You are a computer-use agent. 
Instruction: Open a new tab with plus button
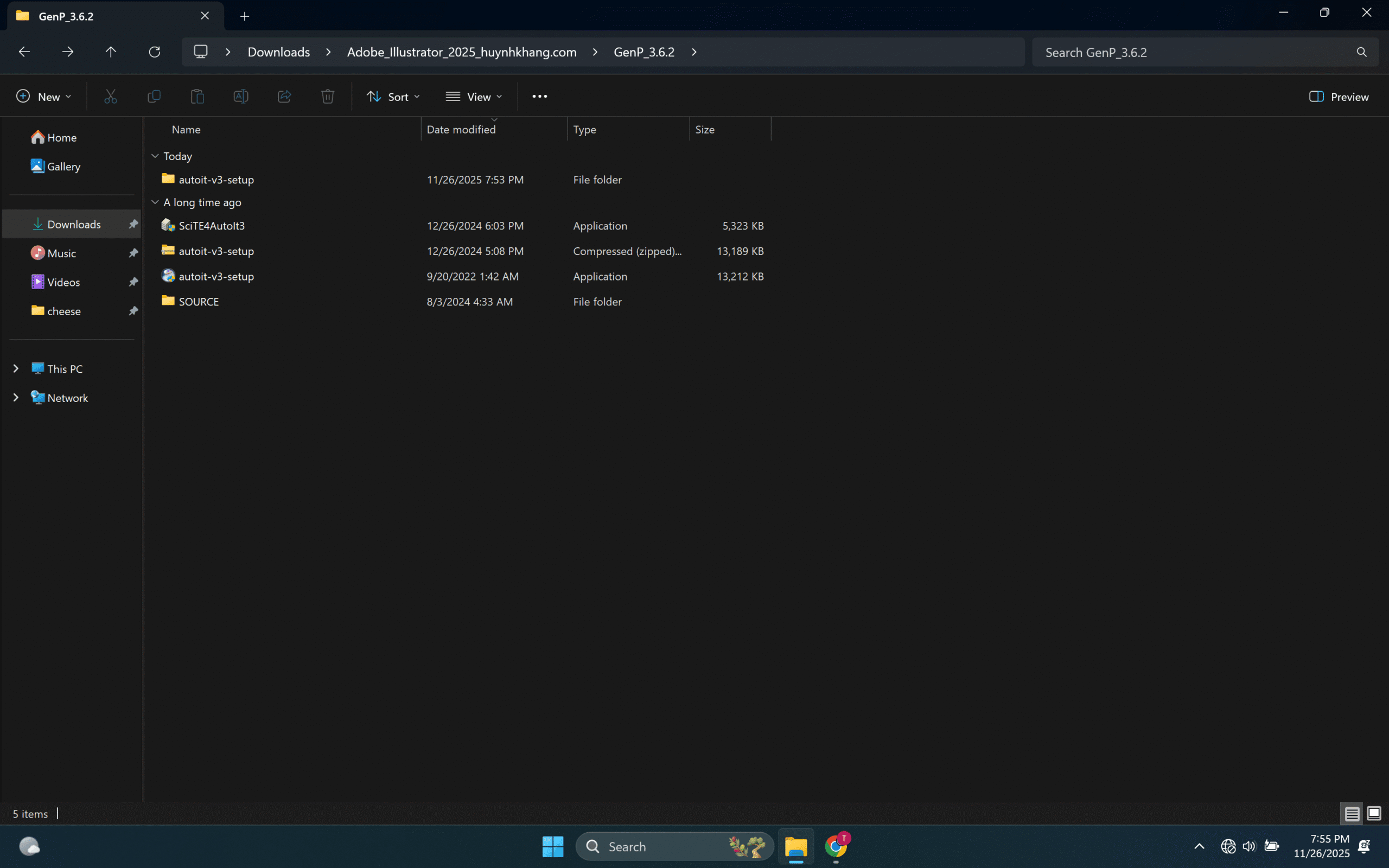(245, 16)
